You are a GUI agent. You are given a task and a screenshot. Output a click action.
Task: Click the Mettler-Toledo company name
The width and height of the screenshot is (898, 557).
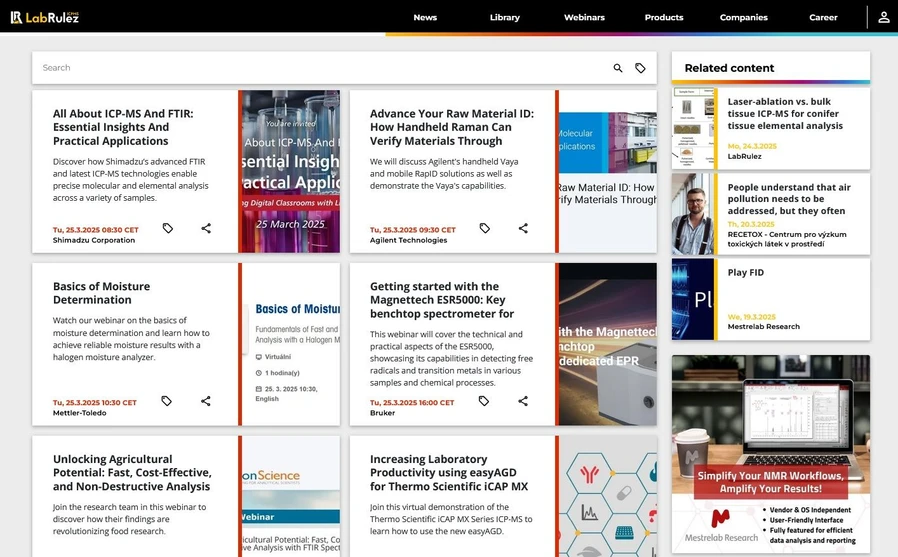tap(80, 413)
